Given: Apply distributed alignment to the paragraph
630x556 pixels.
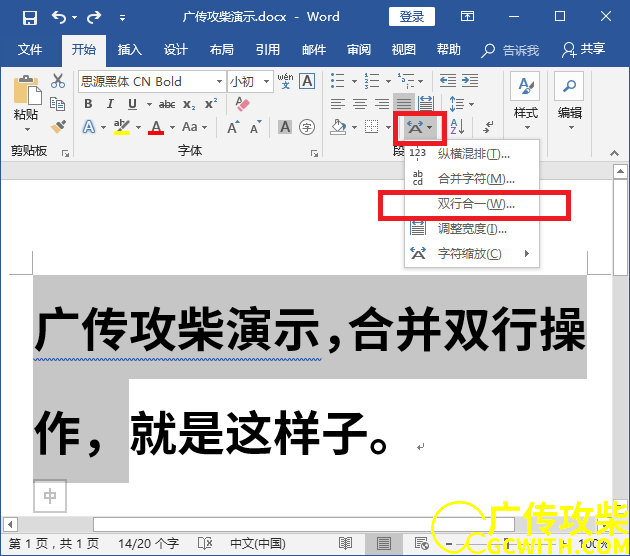Looking at the screenshot, I should pos(425,104).
